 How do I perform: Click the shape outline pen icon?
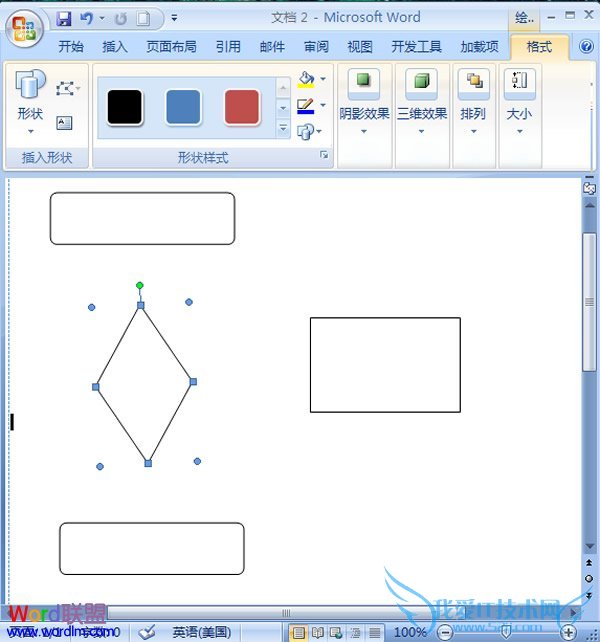point(306,106)
